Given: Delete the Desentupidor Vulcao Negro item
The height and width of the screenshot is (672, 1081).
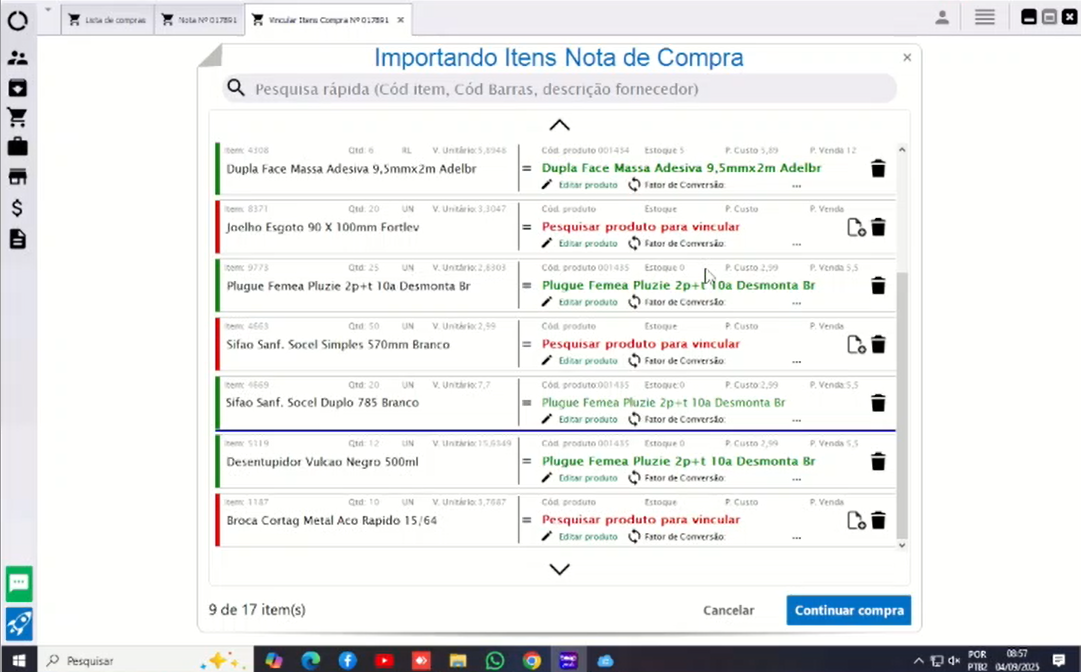Looking at the screenshot, I should click(x=878, y=462).
